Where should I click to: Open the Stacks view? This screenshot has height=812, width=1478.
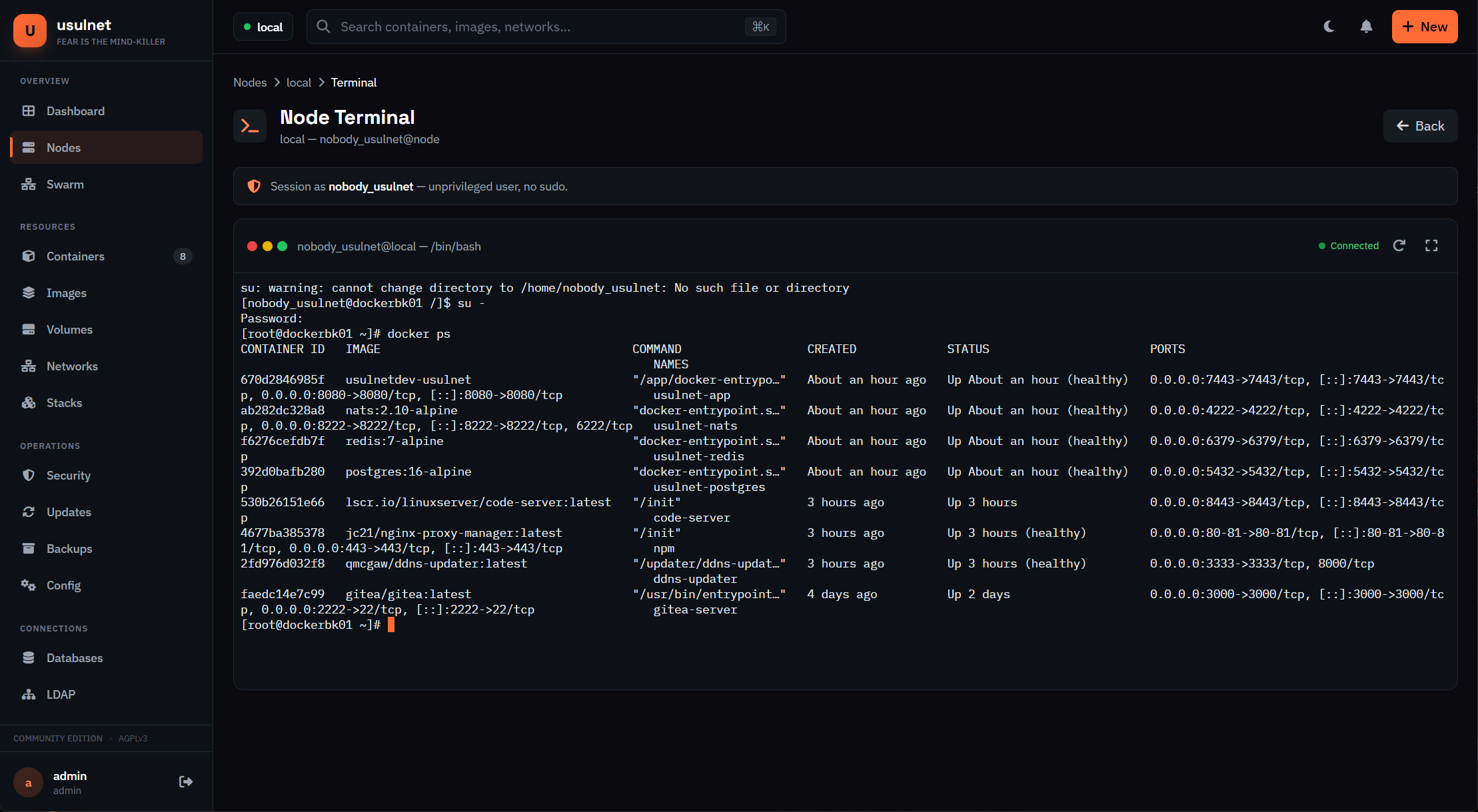64,402
